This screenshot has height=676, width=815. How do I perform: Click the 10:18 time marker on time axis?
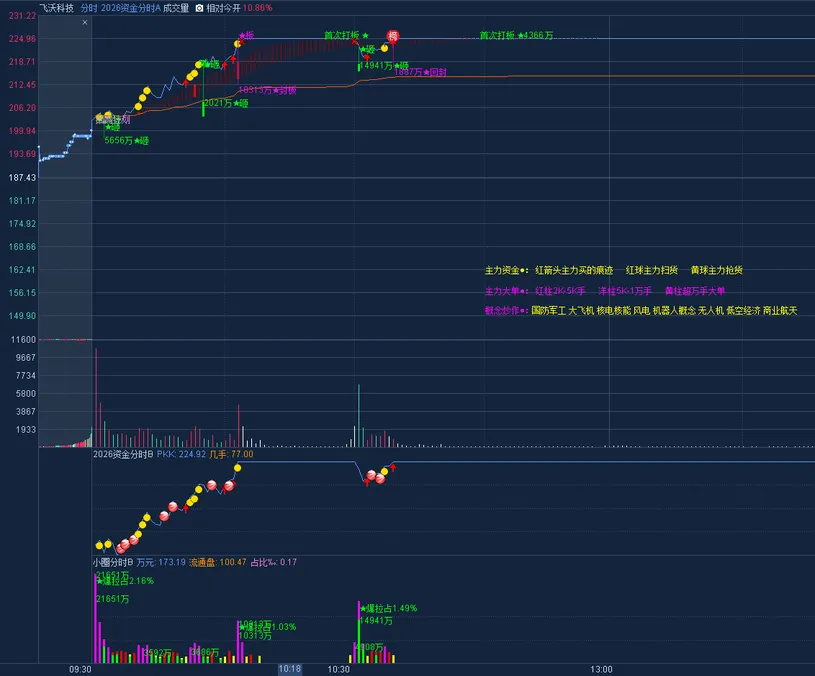[x=290, y=669]
